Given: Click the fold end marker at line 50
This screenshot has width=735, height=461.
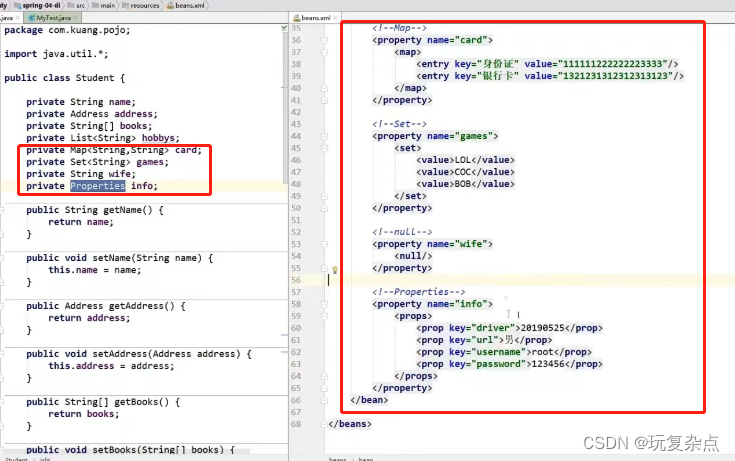Looking at the screenshot, I should [x=324, y=208].
